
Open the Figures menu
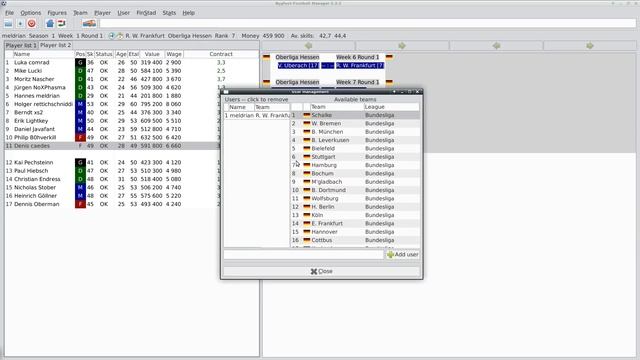coord(57,13)
